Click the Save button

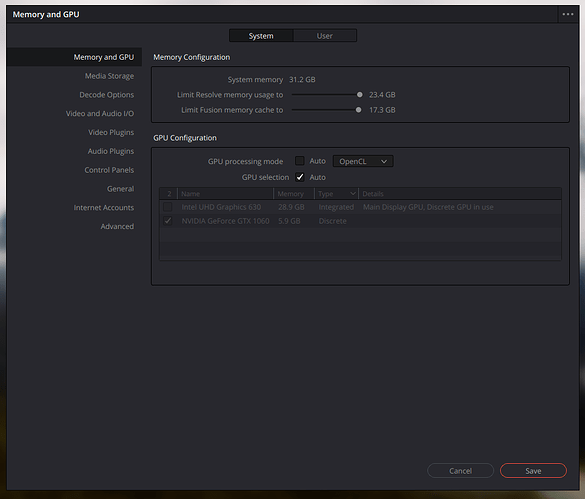(533, 471)
